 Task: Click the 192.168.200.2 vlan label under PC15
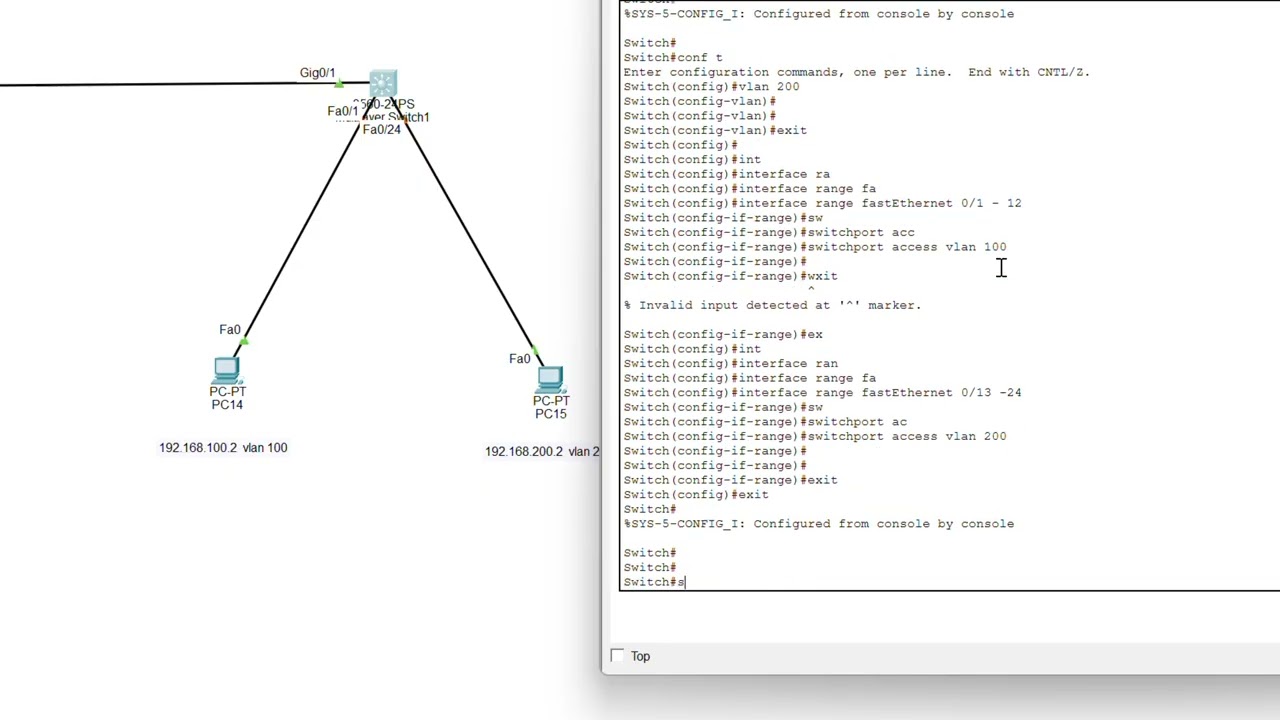click(542, 452)
